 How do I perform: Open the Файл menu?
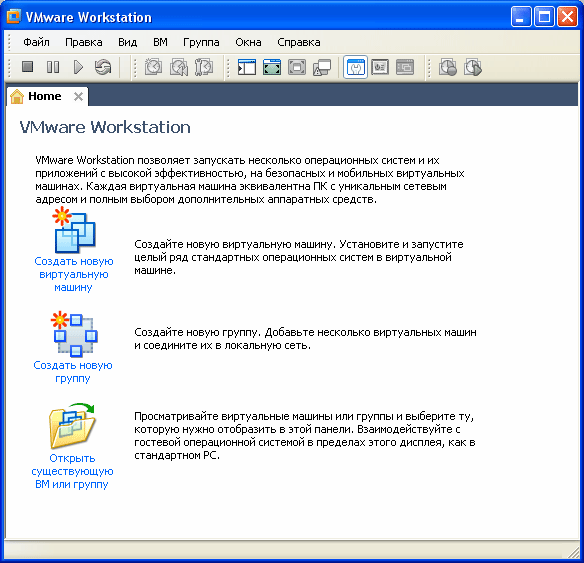[36, 42]
